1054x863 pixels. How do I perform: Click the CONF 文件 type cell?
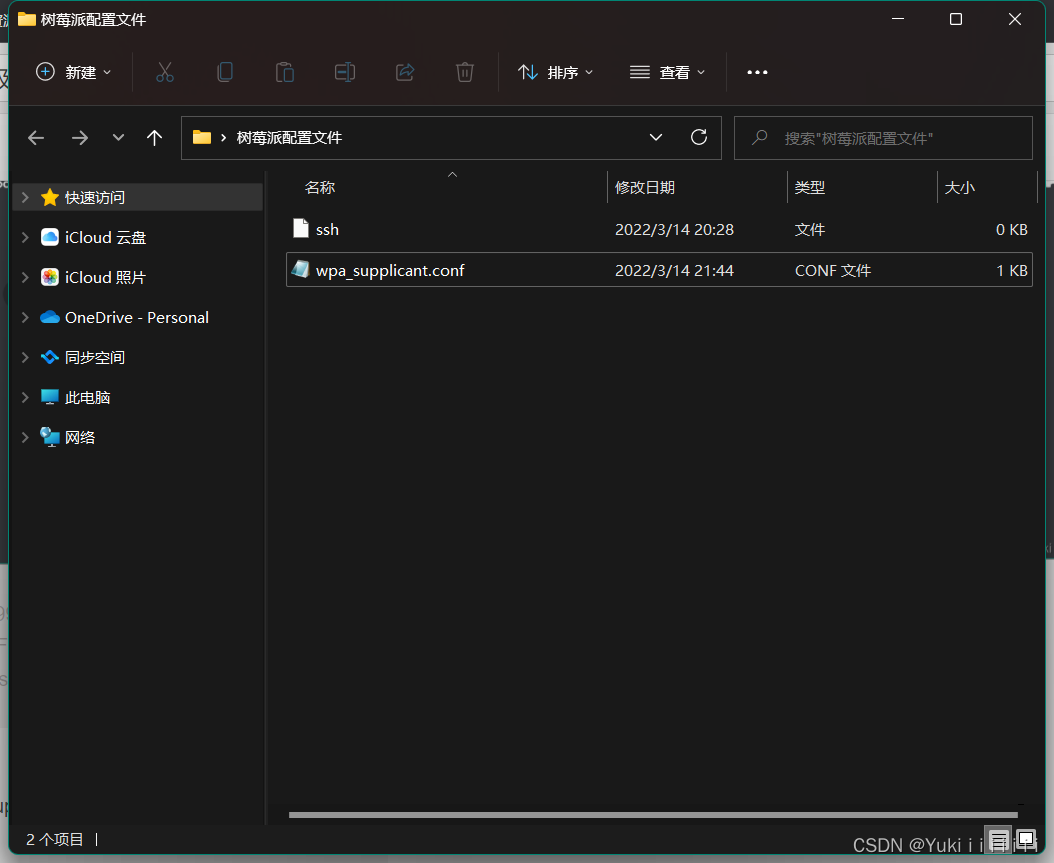[x=833, y=270]
